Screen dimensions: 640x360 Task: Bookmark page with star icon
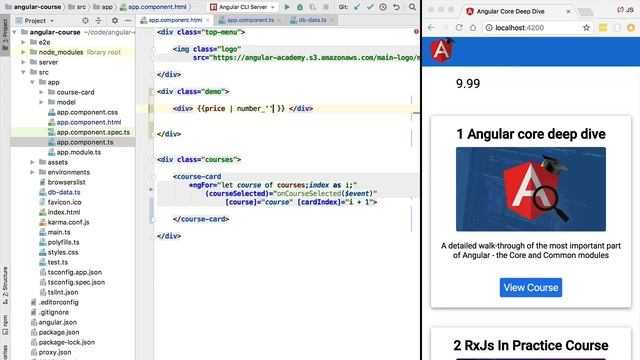coord(587,28)
